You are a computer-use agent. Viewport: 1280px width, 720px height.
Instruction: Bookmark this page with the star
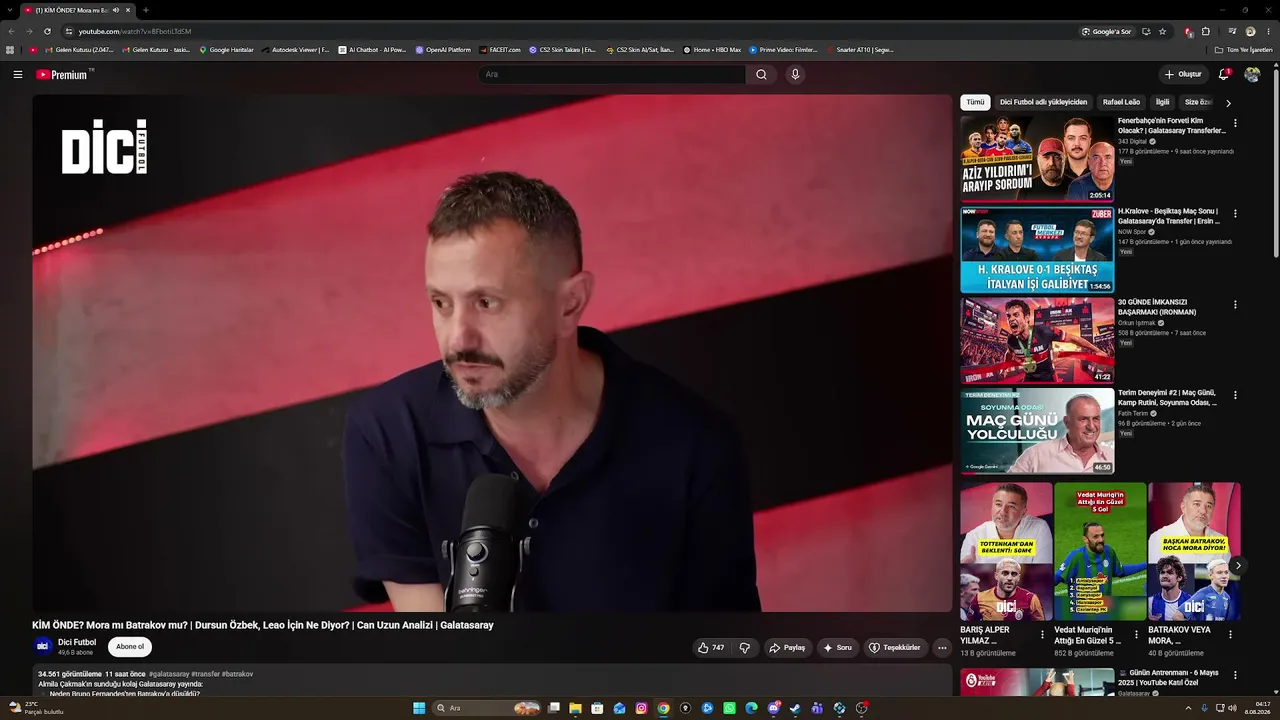click(x=1162, y=31)
